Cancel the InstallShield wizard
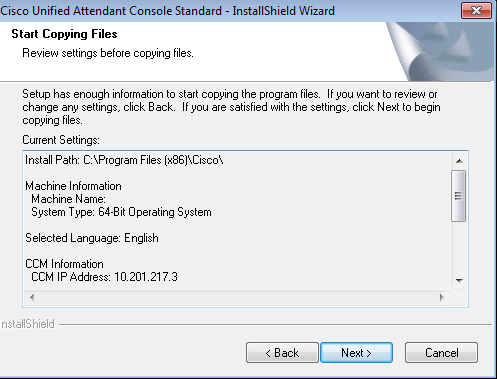 click(x=441, y=352)
